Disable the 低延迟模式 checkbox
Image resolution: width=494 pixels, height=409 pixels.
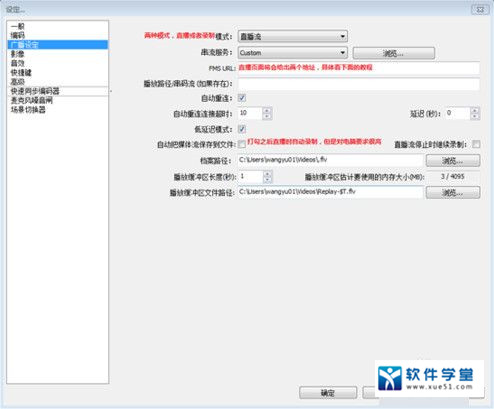tap(242, 129)
